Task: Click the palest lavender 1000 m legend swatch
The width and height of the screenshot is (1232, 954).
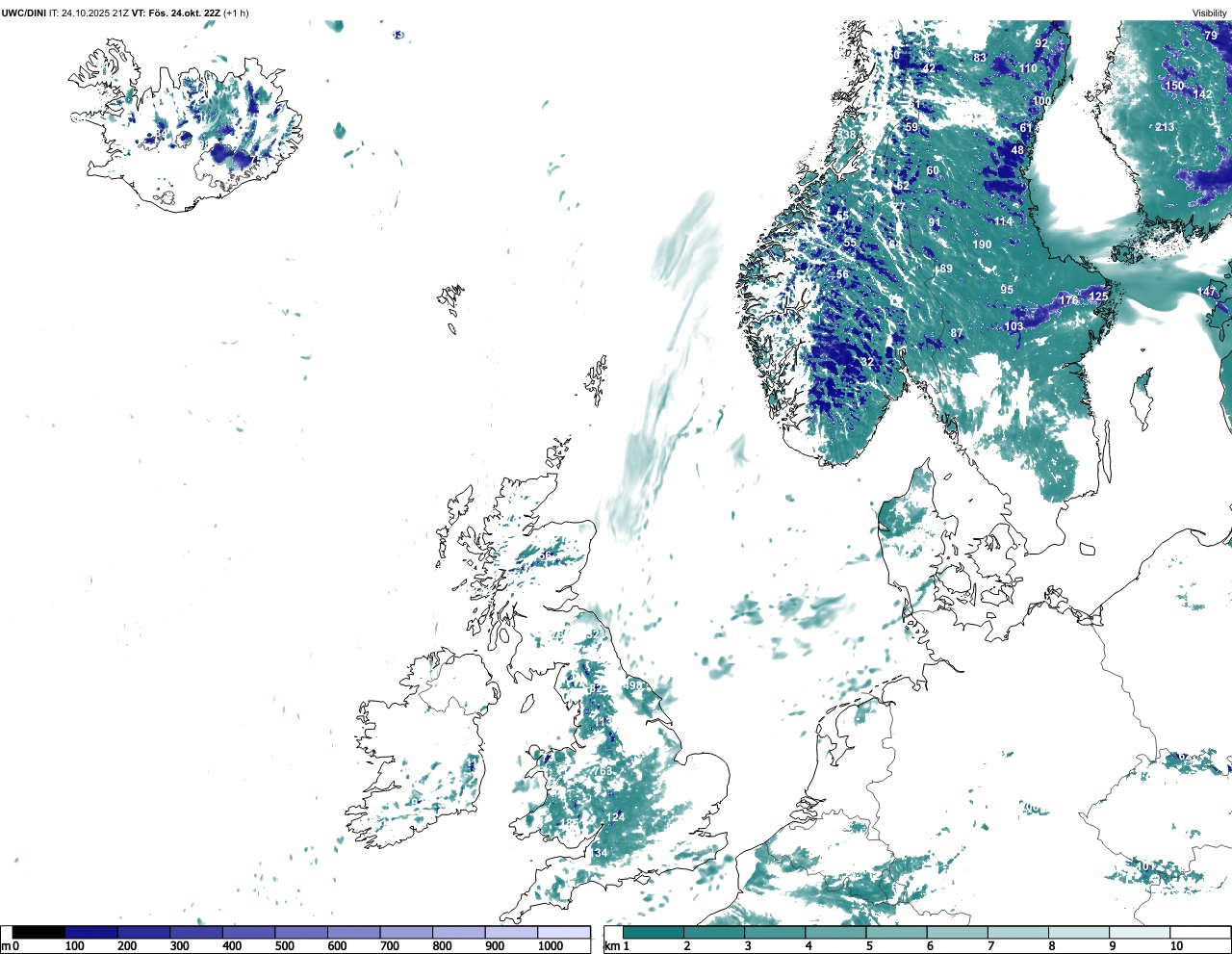Action: point(564,932)
